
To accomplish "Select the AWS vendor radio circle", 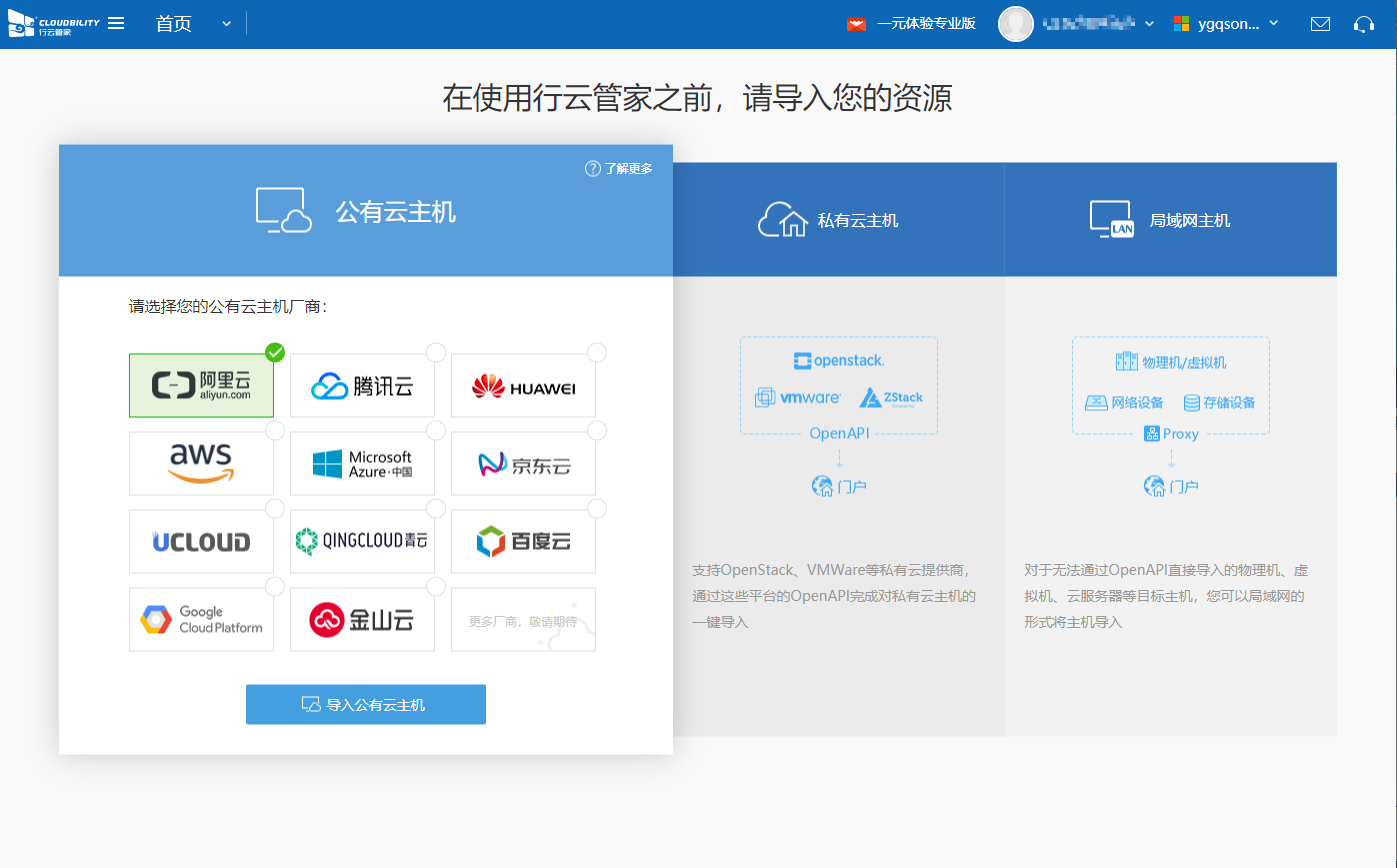I will coord(275,430).
